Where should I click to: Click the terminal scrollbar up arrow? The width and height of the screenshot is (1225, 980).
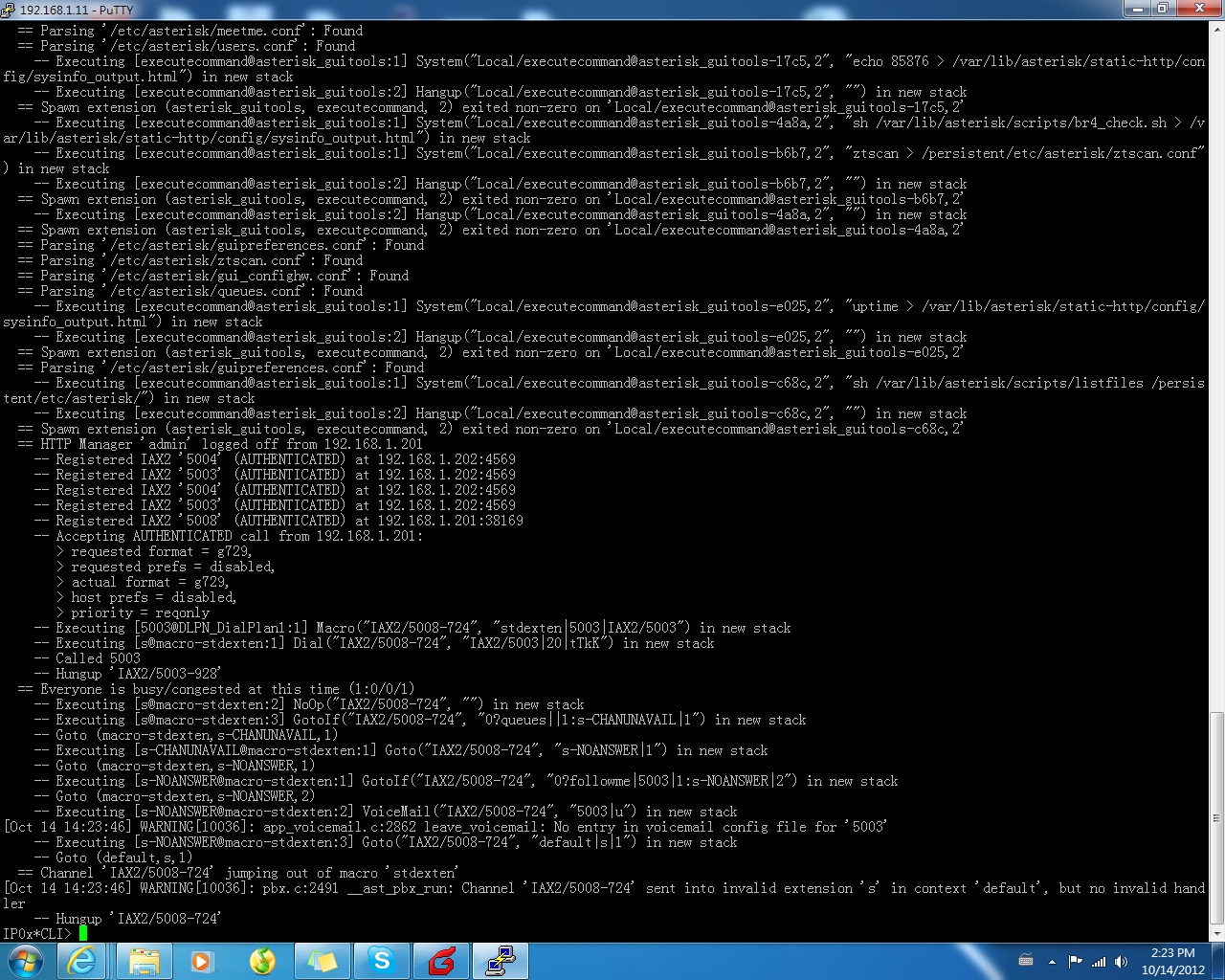[x=1217, y=30]
